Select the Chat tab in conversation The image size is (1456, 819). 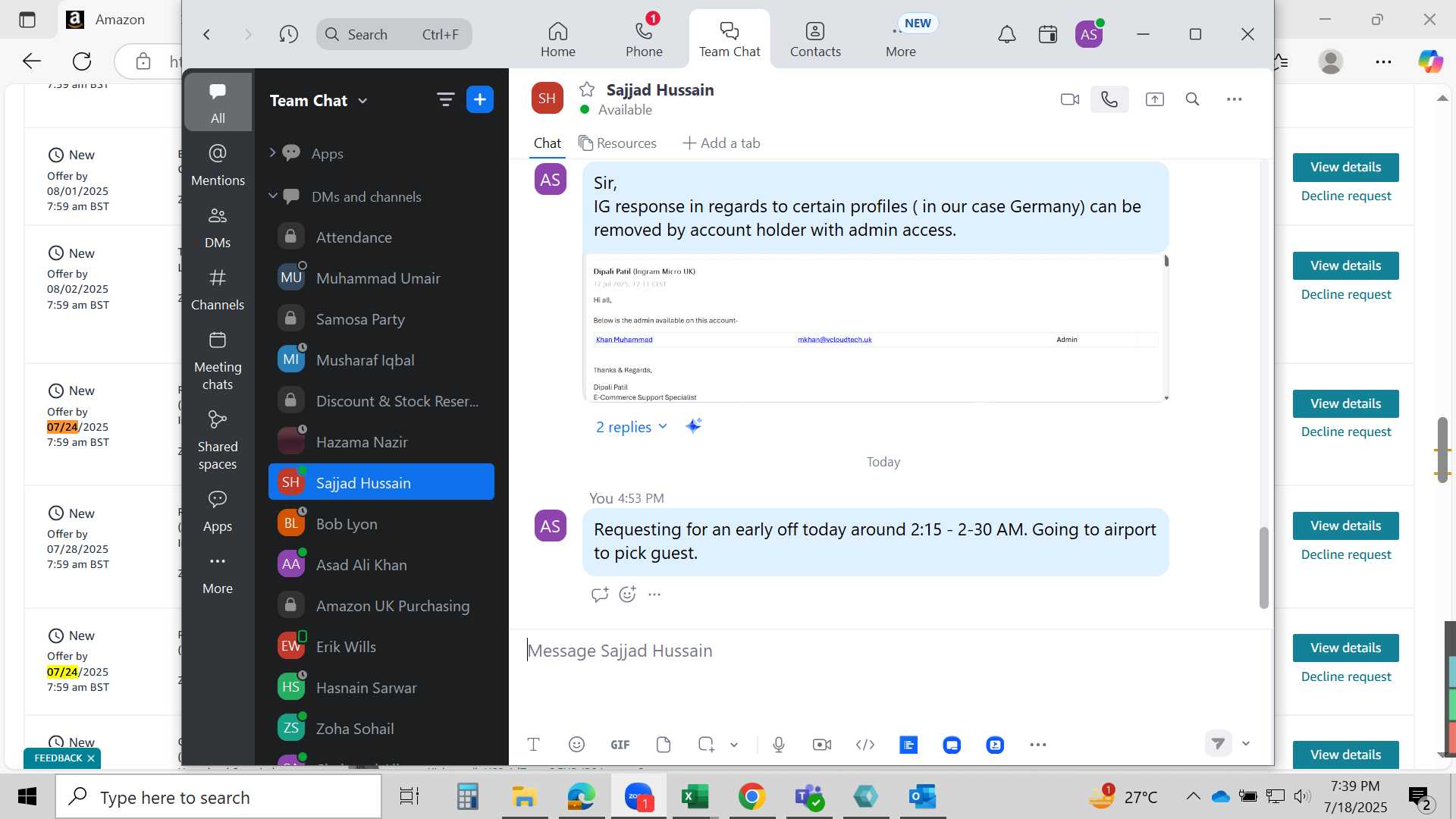(548, 143)
